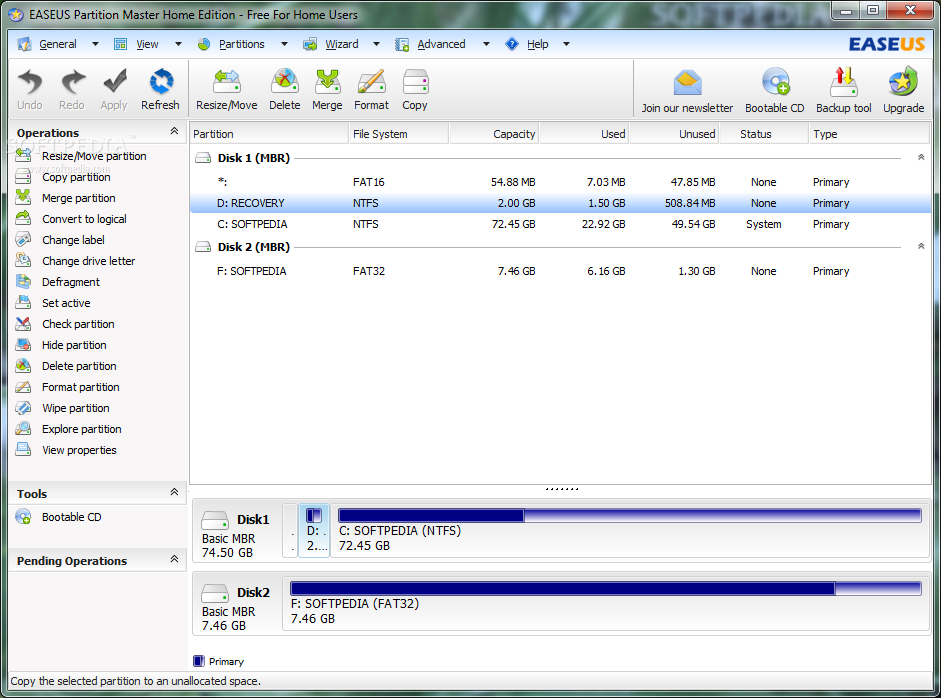Open Advanced menu dropdown arrow
The height and width of the screenshot is (698, 941).
(486, 44)
